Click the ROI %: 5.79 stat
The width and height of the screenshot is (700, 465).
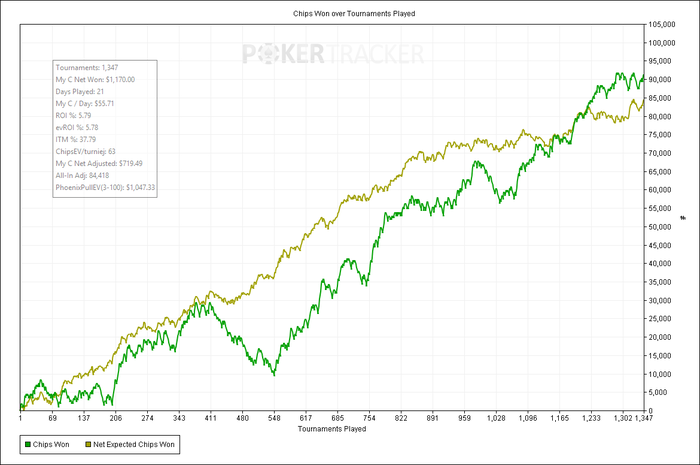(73, 116)
